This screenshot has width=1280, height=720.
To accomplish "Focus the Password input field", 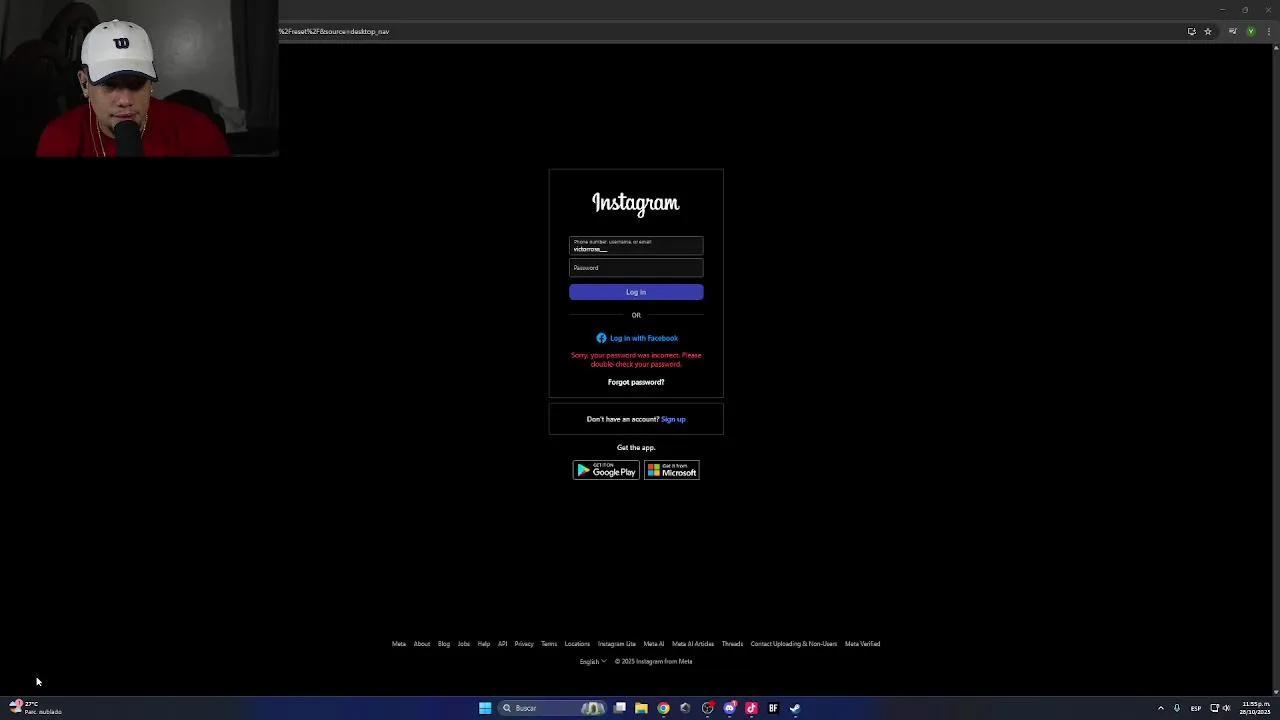I will pyautogui.click(x=636, y=268).
